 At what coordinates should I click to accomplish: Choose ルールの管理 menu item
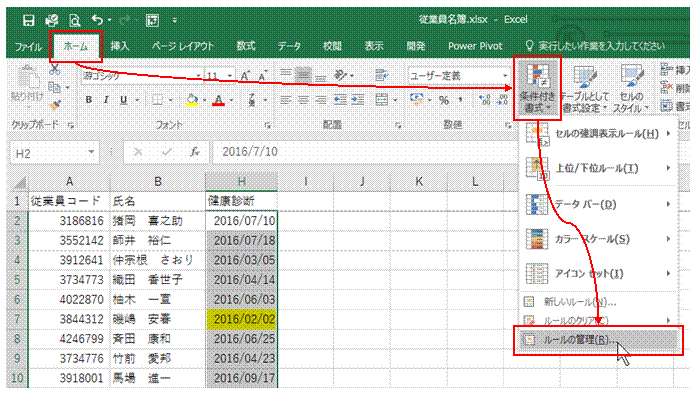(599, 340)
